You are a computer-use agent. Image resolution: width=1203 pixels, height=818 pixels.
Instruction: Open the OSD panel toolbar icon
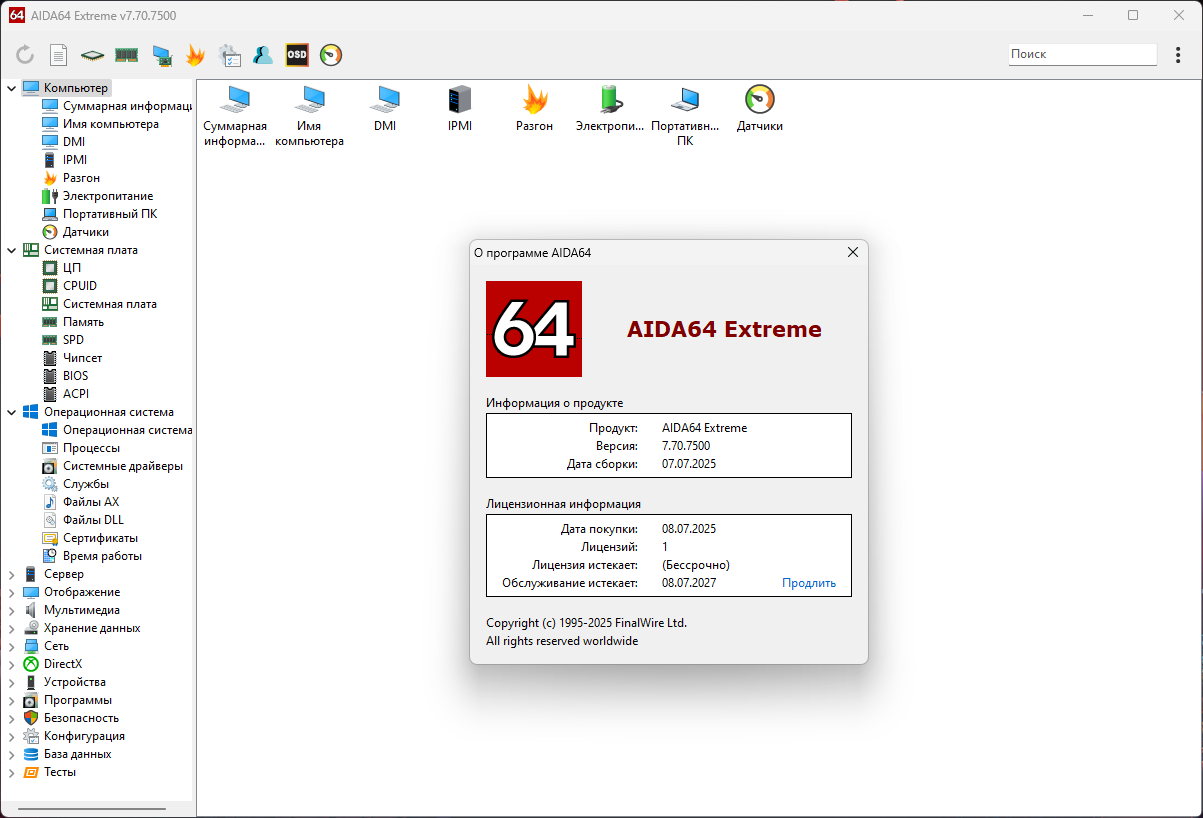297,55
